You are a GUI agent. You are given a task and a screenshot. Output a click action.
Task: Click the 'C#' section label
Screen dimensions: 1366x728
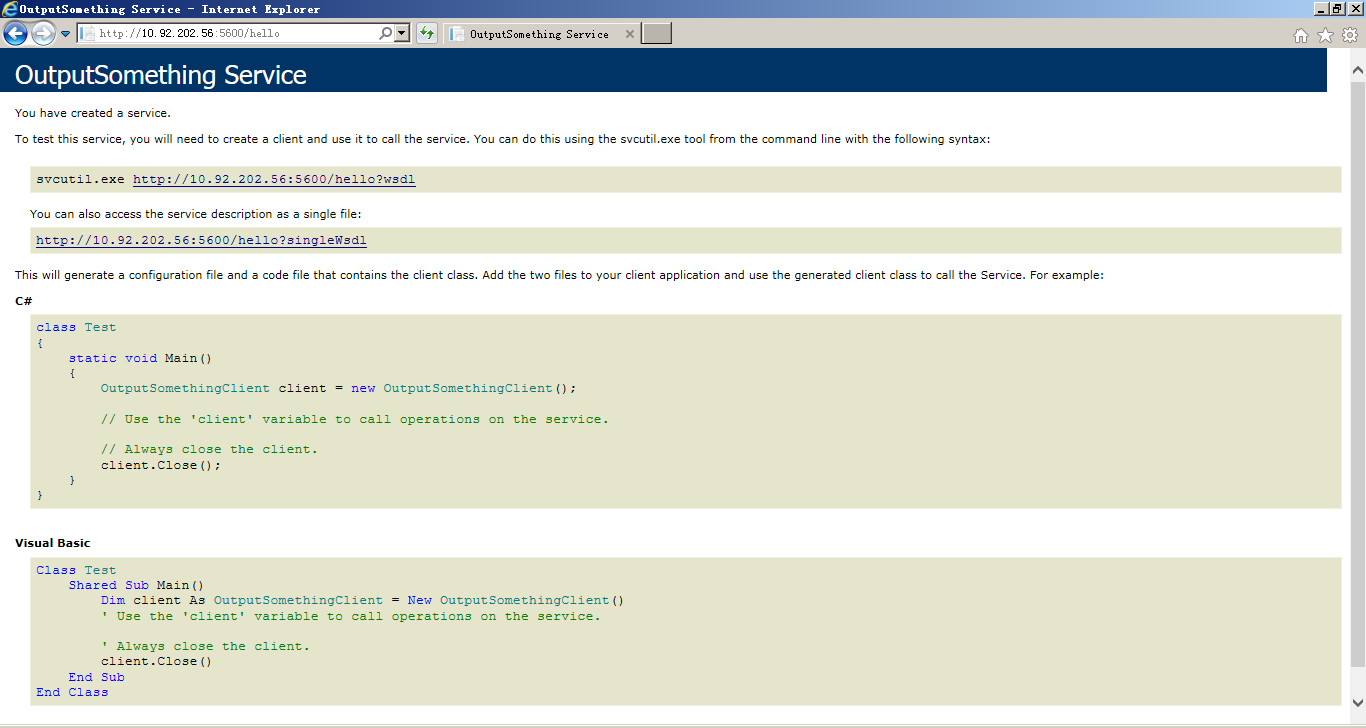(x=25, y=301)
